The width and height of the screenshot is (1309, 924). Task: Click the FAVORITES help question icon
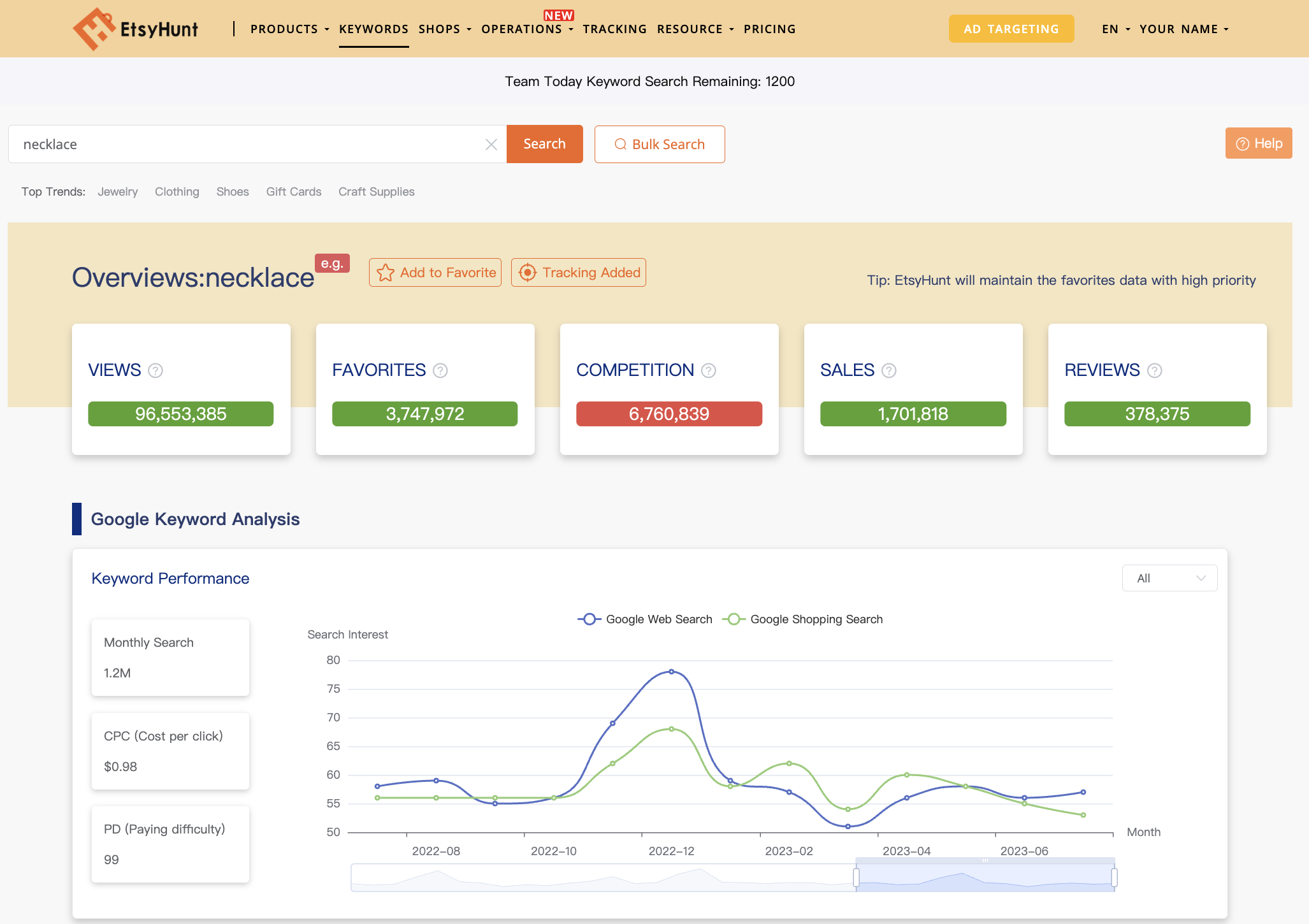pos(440,370)
